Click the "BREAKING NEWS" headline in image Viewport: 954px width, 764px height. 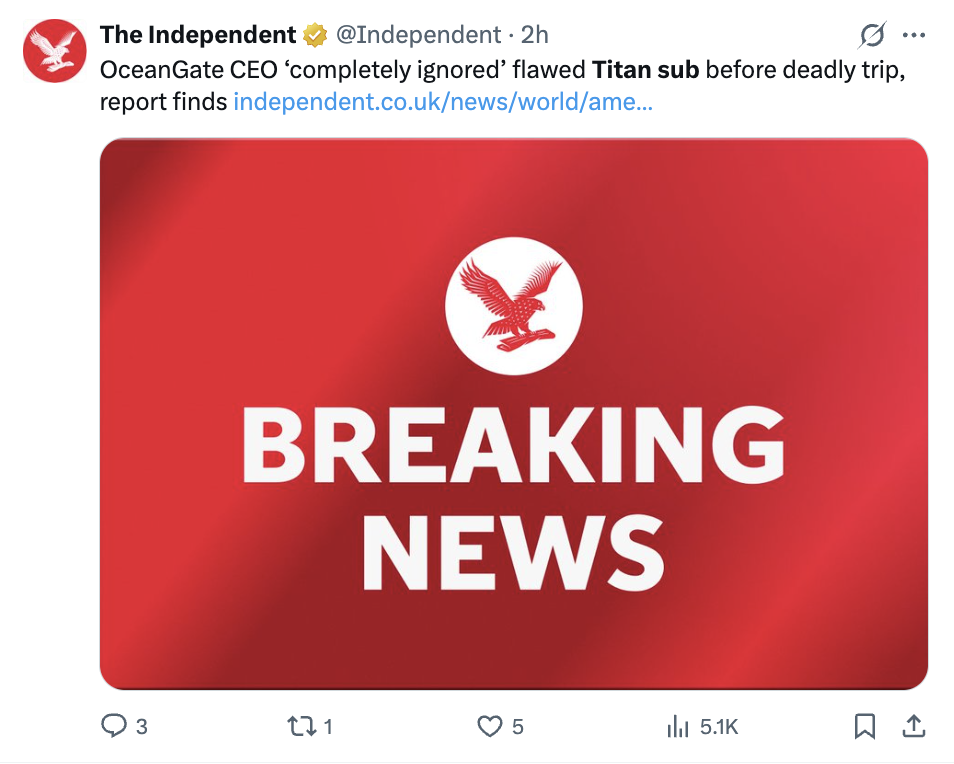tap(513, 498)
